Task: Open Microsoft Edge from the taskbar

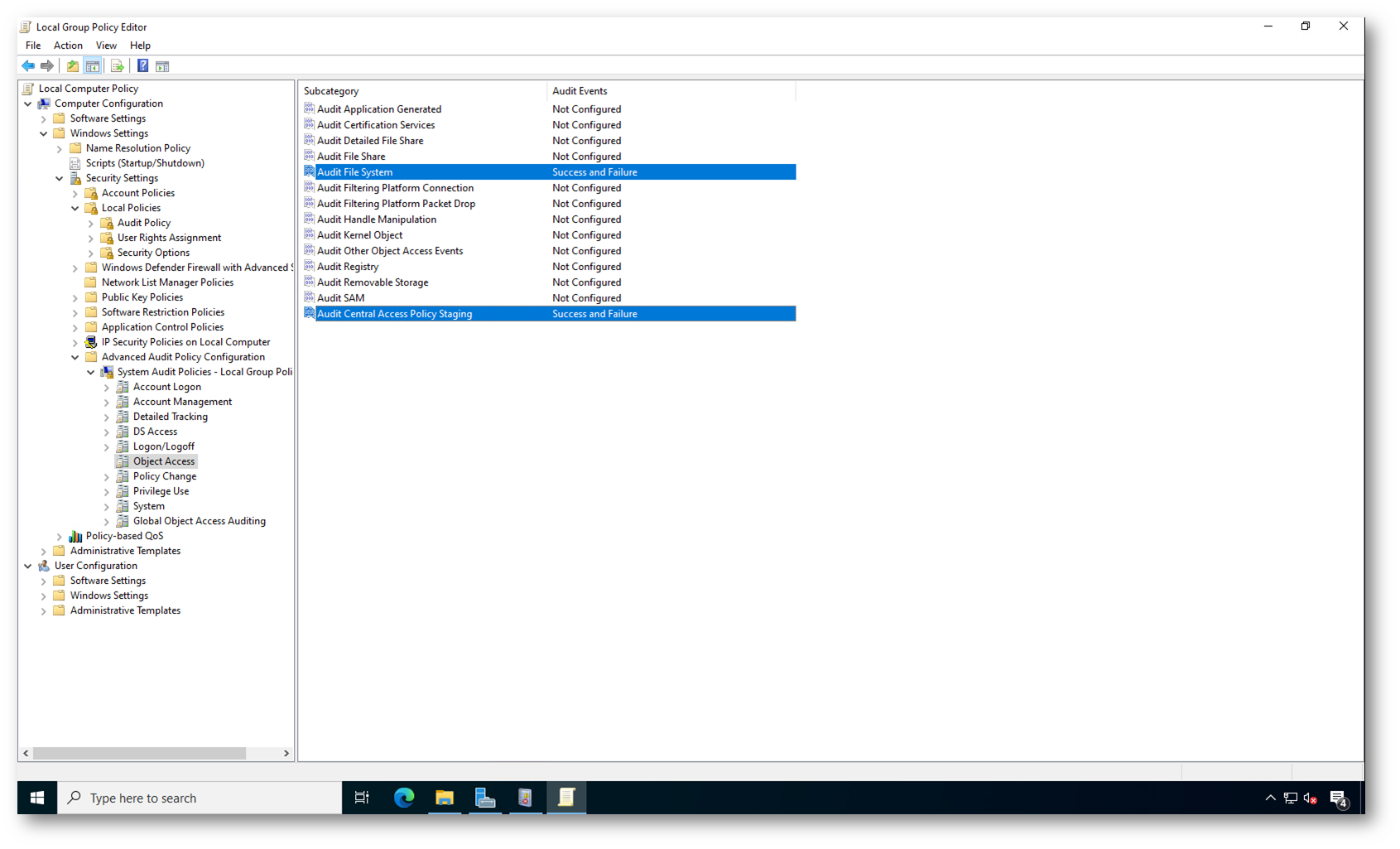Action: [404, 798]
